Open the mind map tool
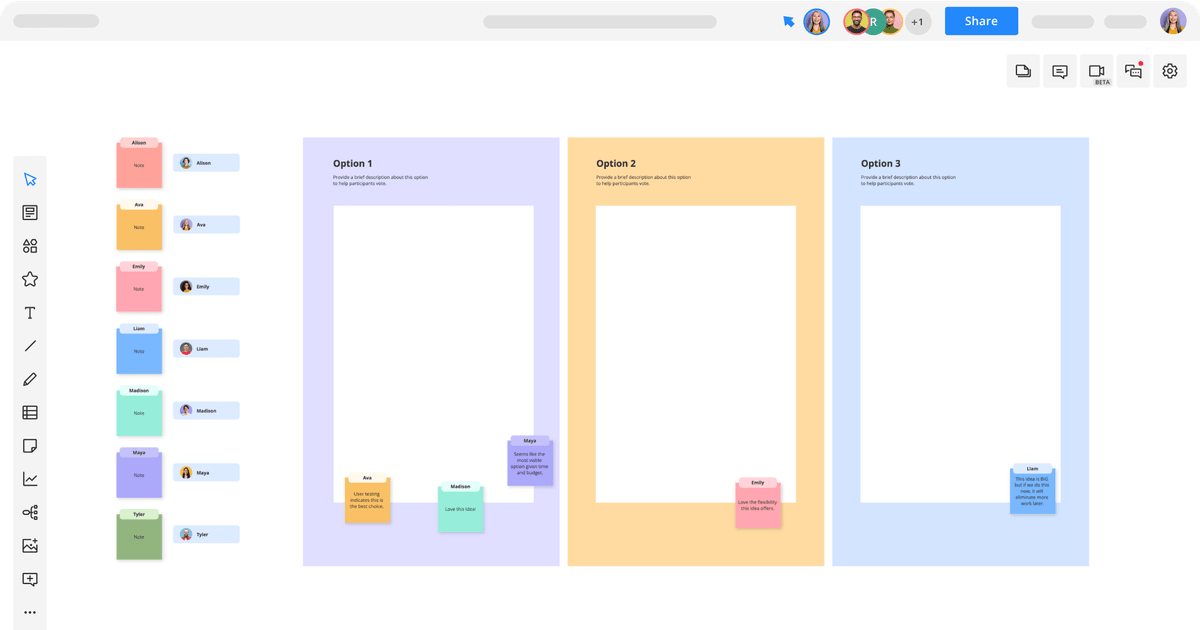The height and width of the screenshot is (630, 1200). coord(30,512)
